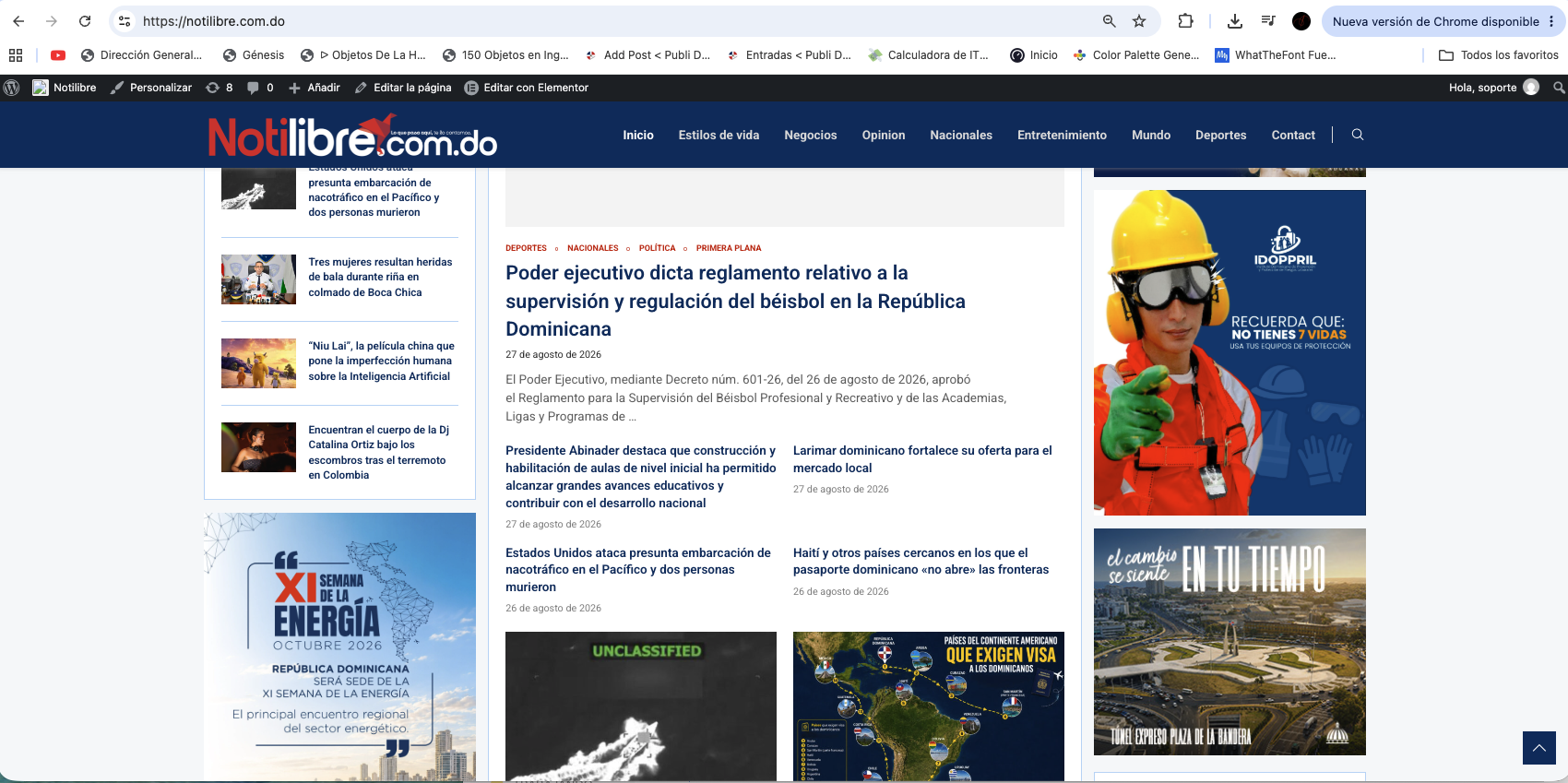Click Personalizar in the admin bar
Screen dimensions: 1568x783
pos(151,88)
